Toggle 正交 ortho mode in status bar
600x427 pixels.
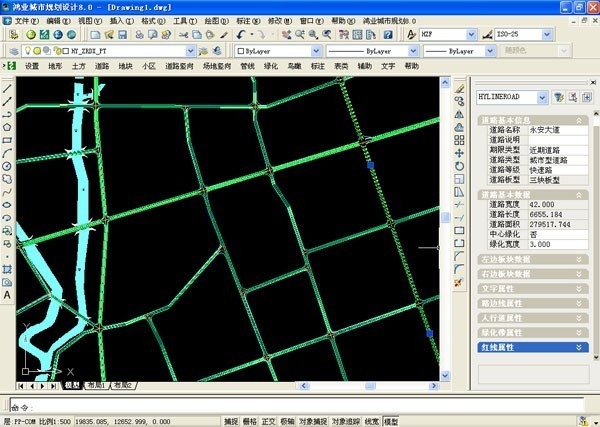tap(268, 421)
